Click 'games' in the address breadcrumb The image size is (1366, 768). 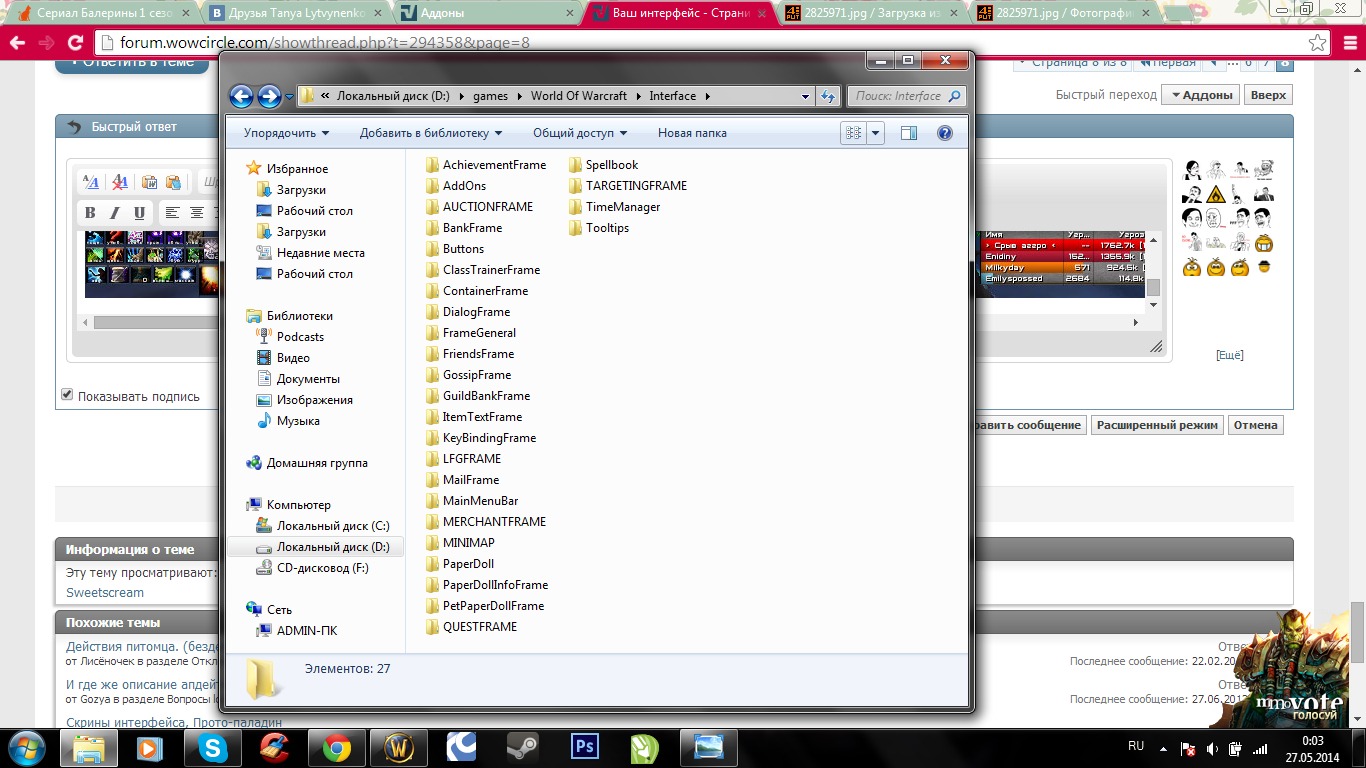pyautogui.click(x=490, y=96)
